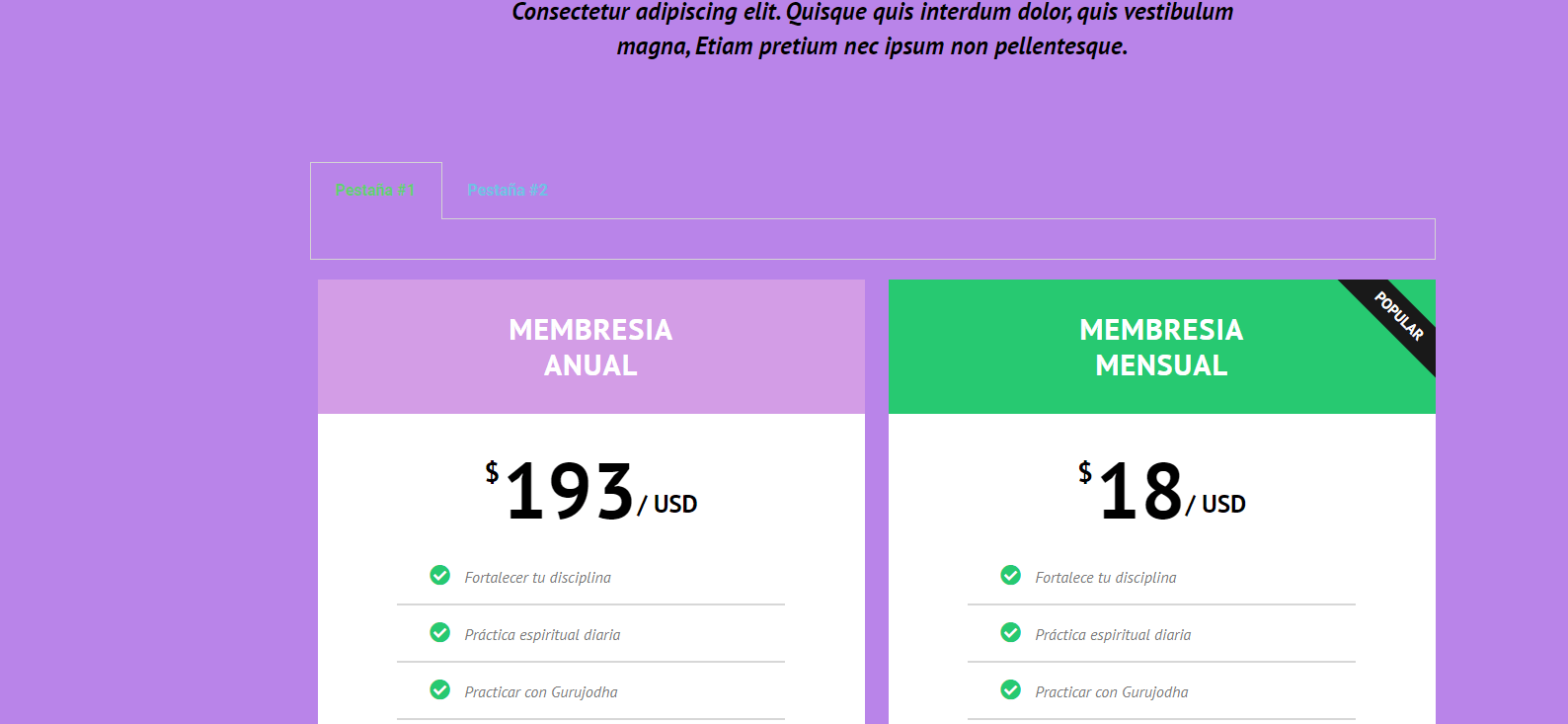Image resolution: width=1568 pixels, height=724 pixels.
Task: Click the Membresia Anual header
Action: [x=591, y=347]
